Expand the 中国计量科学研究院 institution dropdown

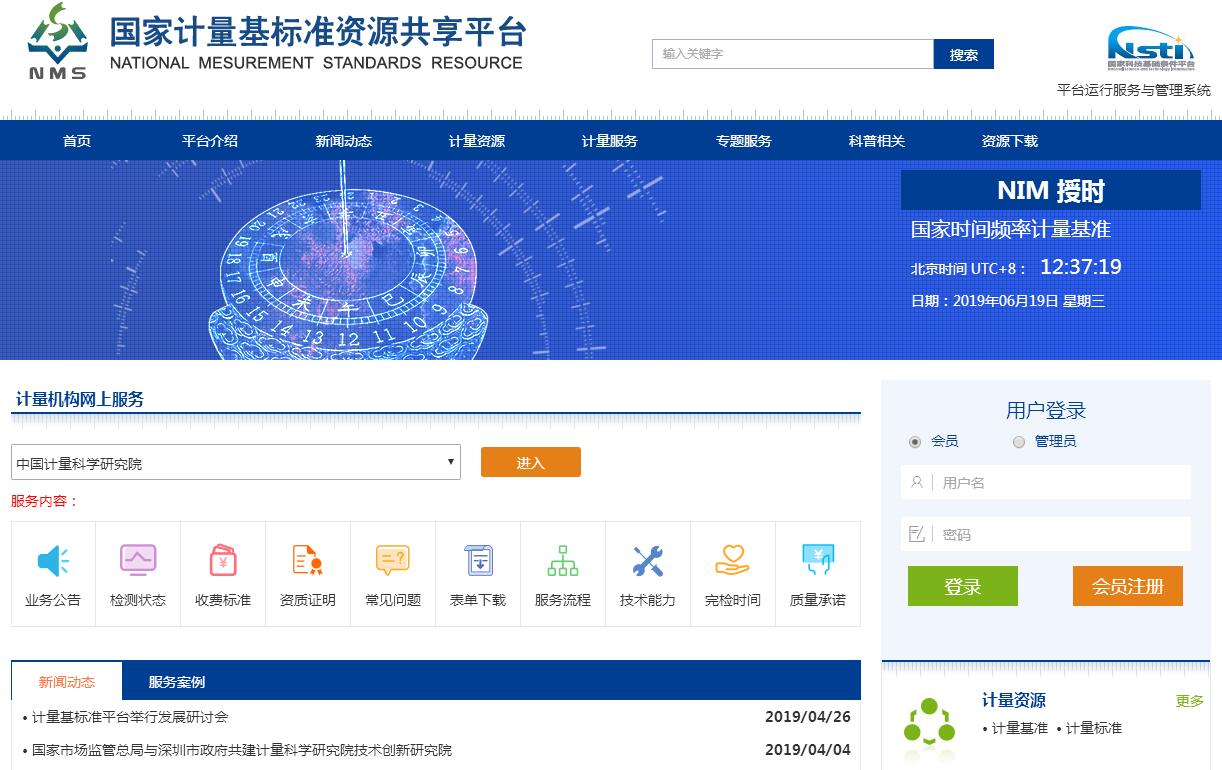pos(236,463)
